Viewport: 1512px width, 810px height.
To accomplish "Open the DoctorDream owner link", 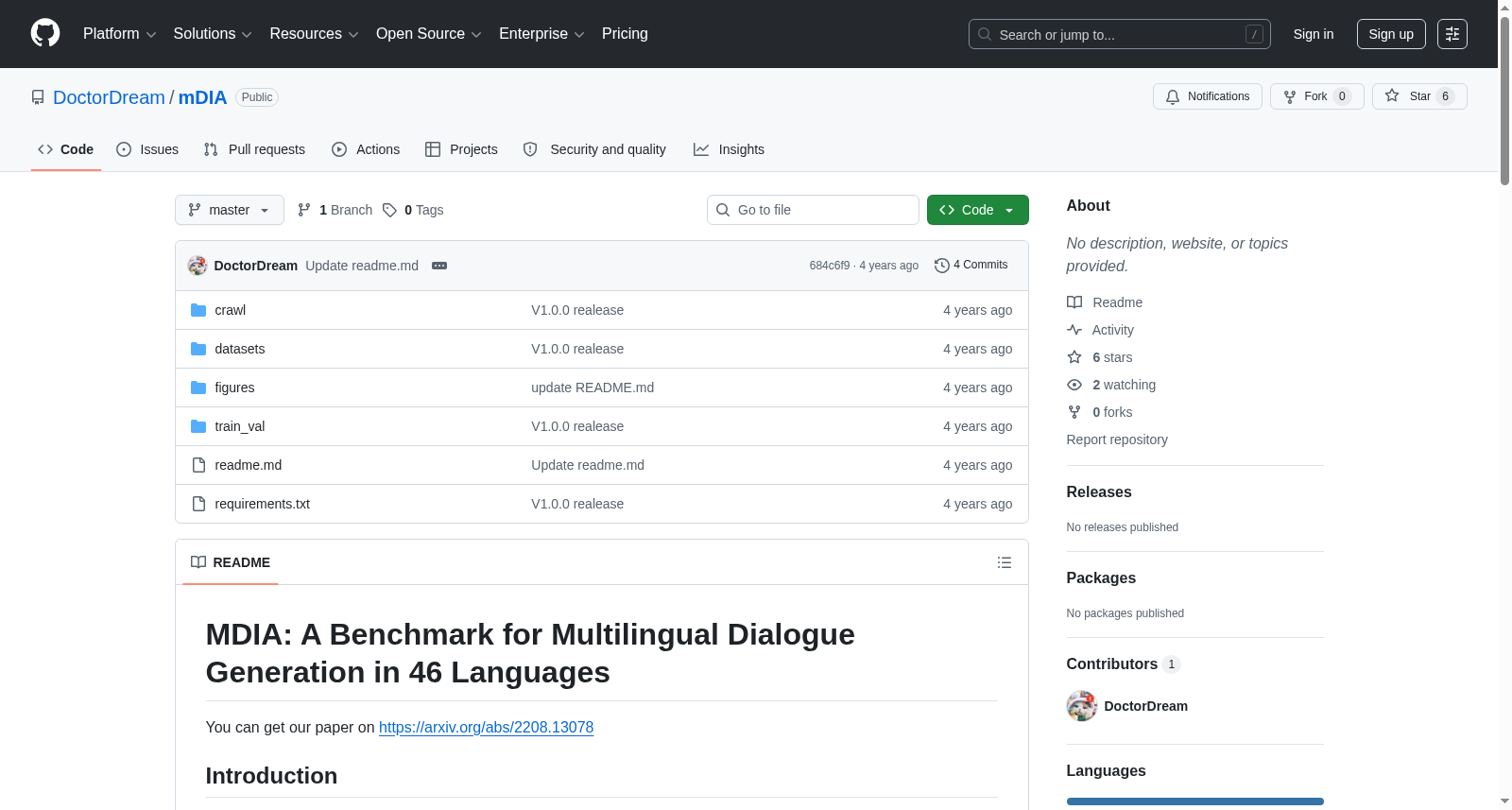I will [x=109, y=97].
